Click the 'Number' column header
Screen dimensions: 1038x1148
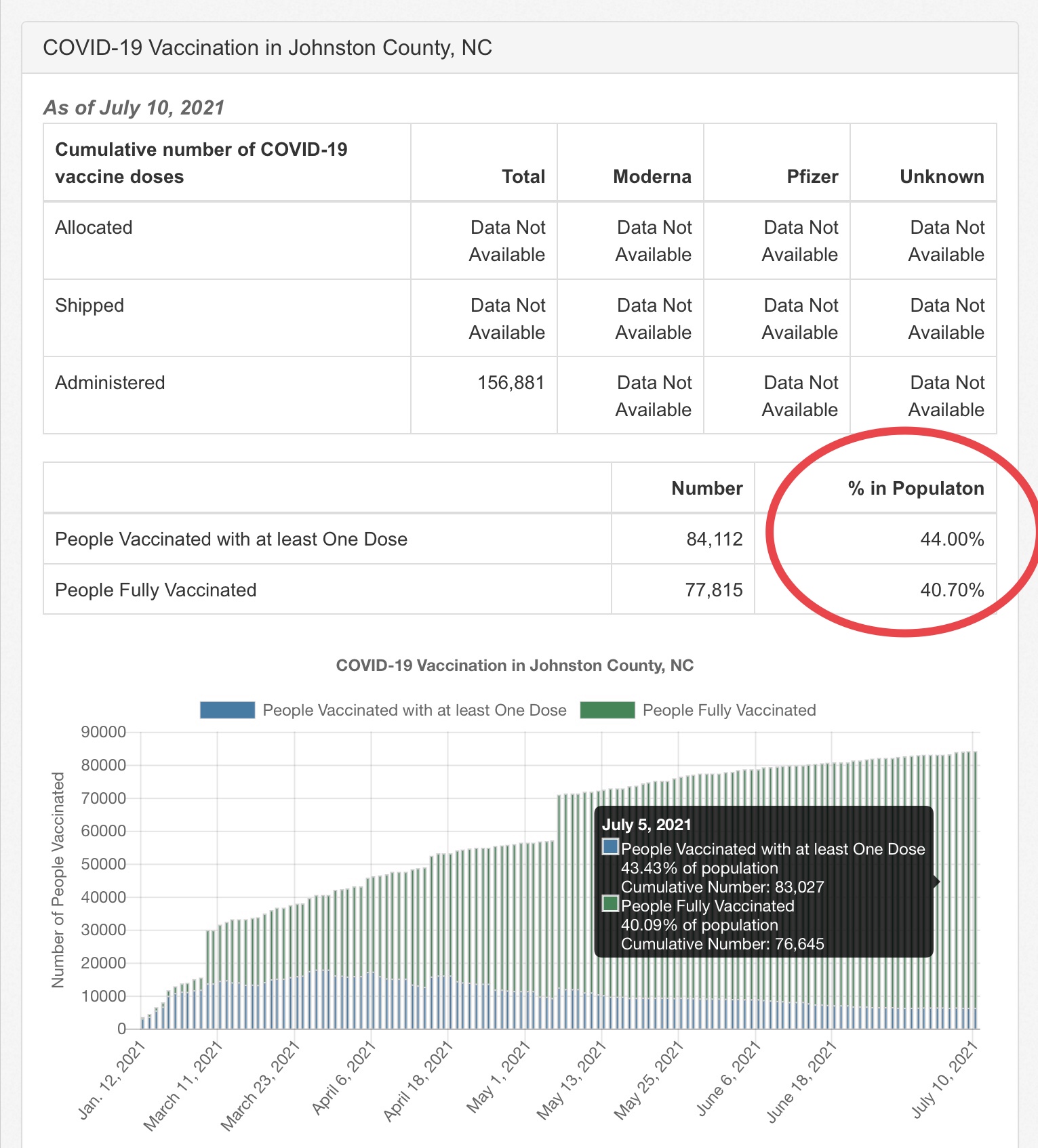(706, 489)
